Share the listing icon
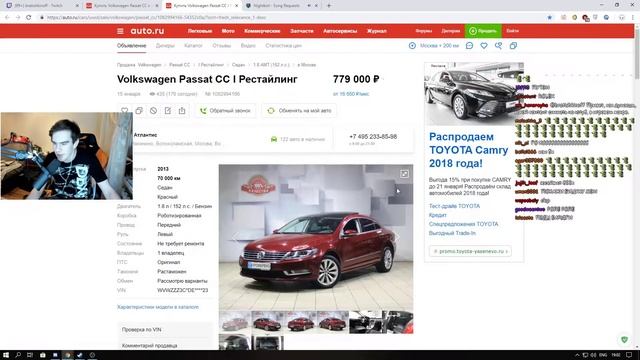This screenshot has width=640, height=360. [182, 111]
